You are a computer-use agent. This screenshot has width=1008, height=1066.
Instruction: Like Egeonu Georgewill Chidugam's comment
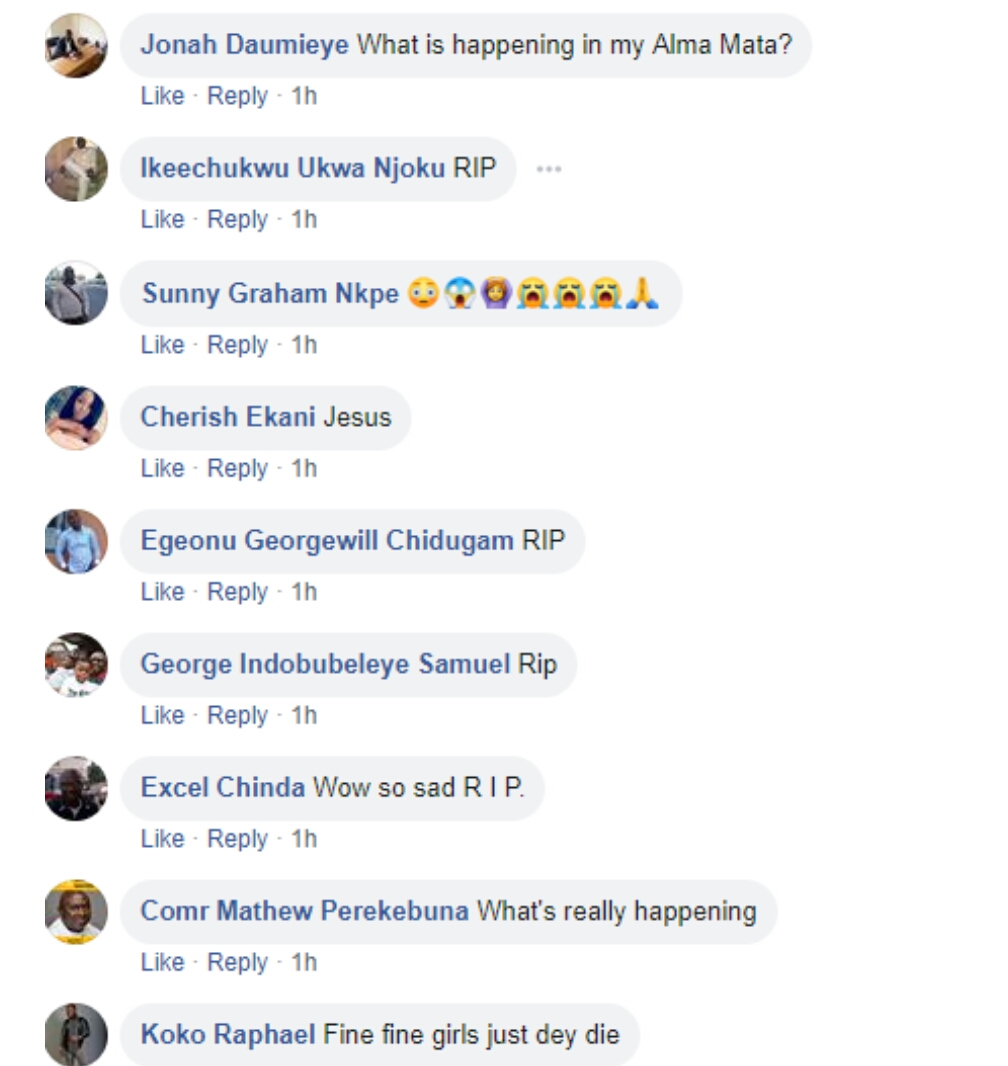162,592
